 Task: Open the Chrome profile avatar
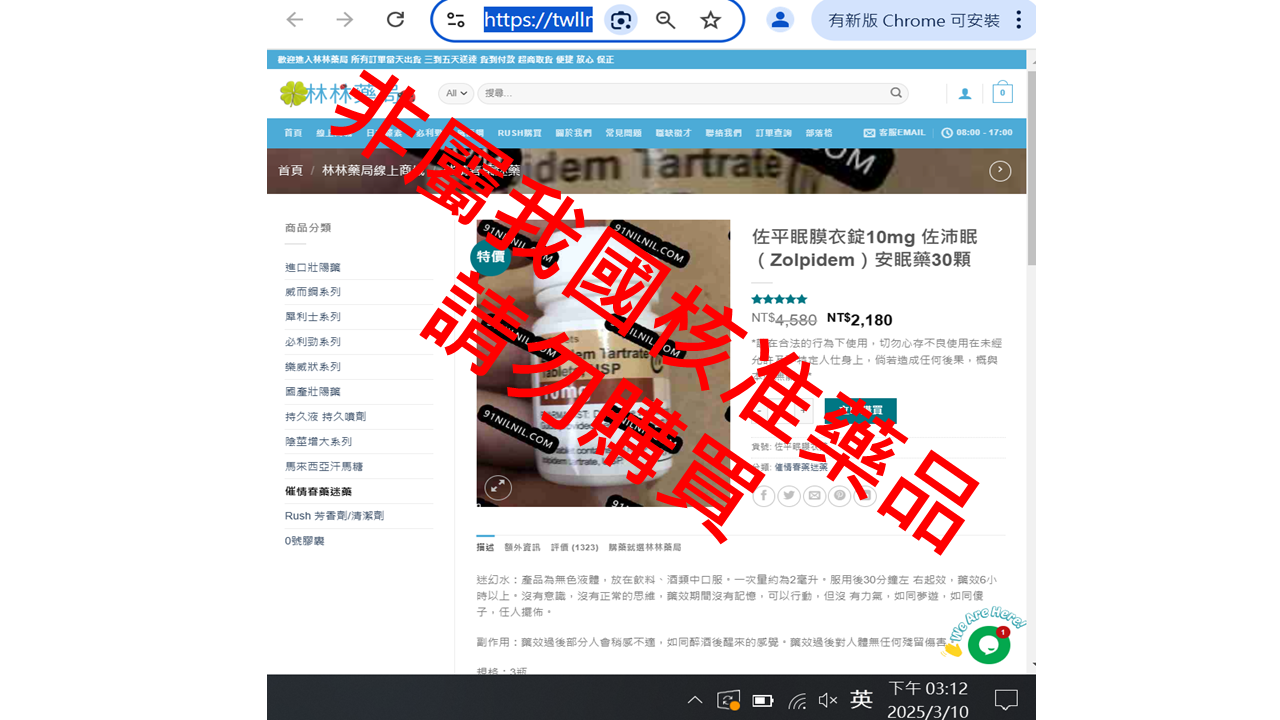(780, 20)
